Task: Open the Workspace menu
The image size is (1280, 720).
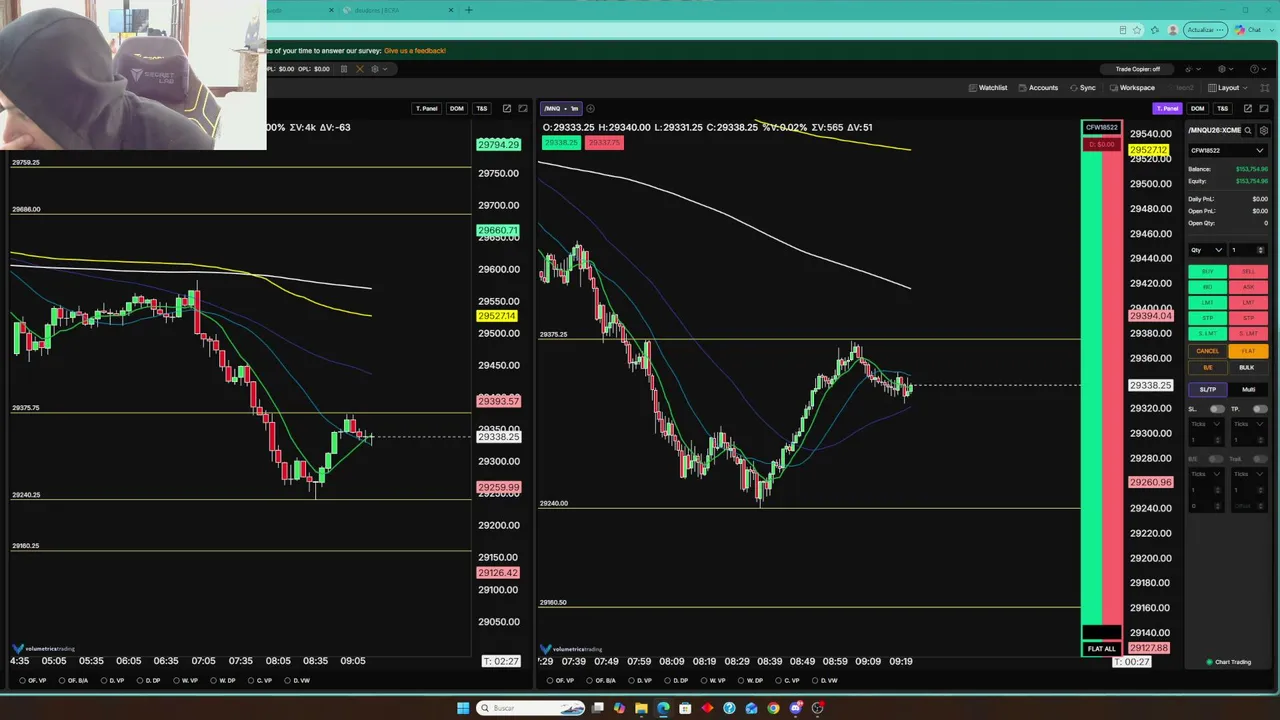Action: pyautogui.click(x=1132, y=88)
